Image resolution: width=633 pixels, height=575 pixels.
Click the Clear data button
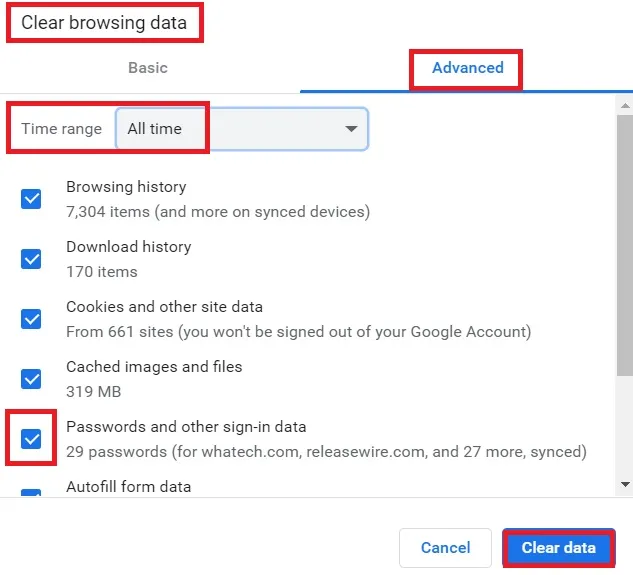coord(558,547)
